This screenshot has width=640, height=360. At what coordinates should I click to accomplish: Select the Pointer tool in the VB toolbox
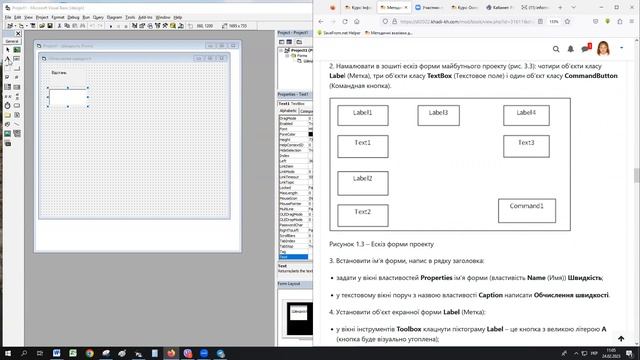[7, 50]
